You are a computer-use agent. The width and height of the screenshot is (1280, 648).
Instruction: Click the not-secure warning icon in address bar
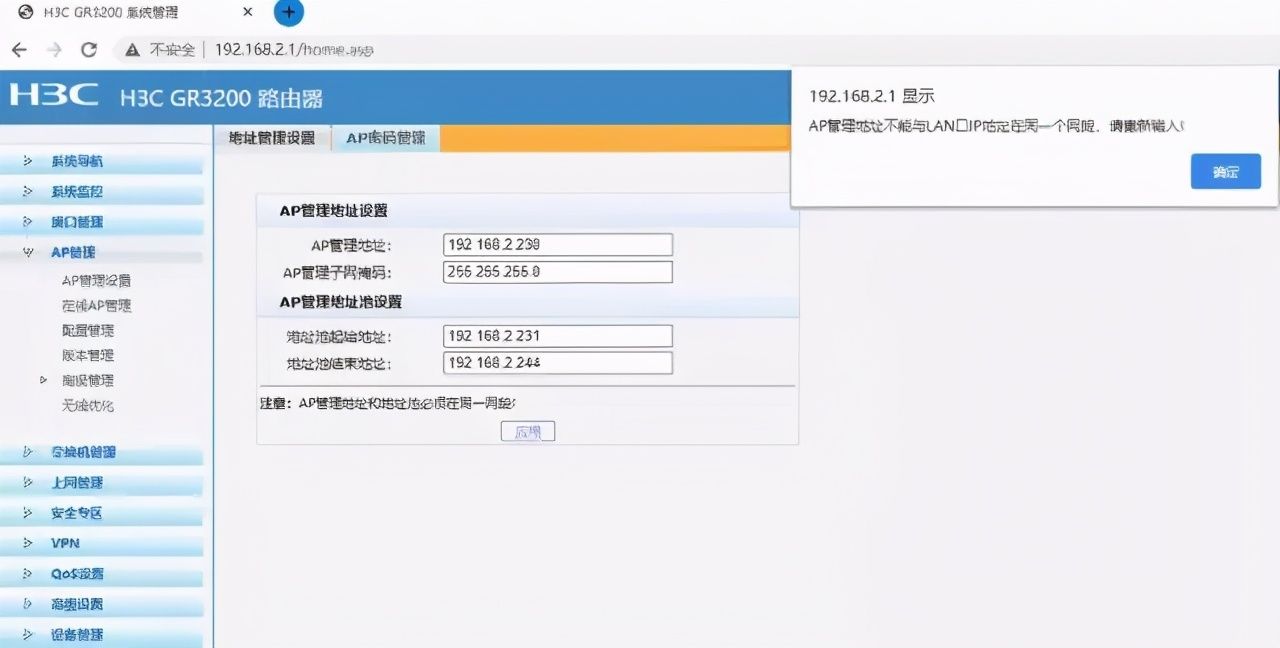point(132,49)
